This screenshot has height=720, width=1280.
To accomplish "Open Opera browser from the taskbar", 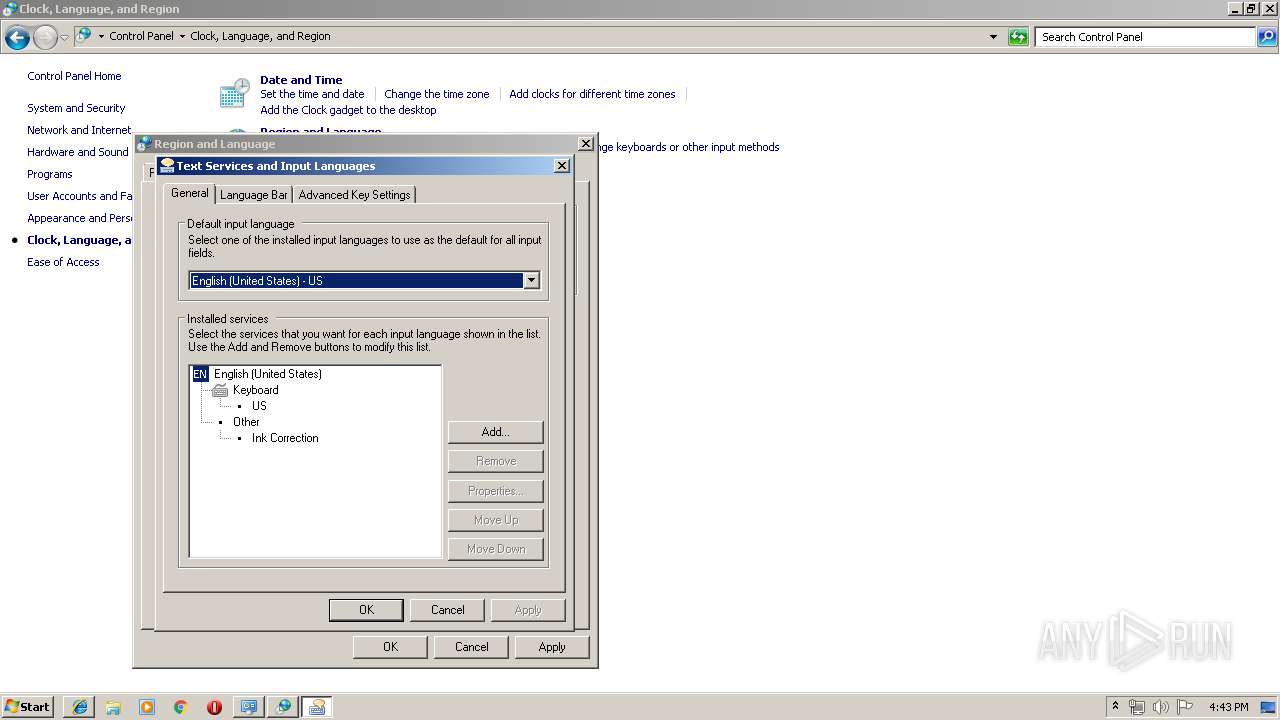I will (214, 707).
